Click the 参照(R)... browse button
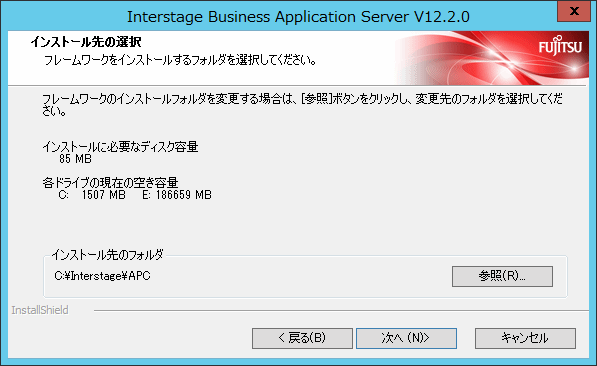The height and width of the screenshot is (366, 597). click(502, 276)
